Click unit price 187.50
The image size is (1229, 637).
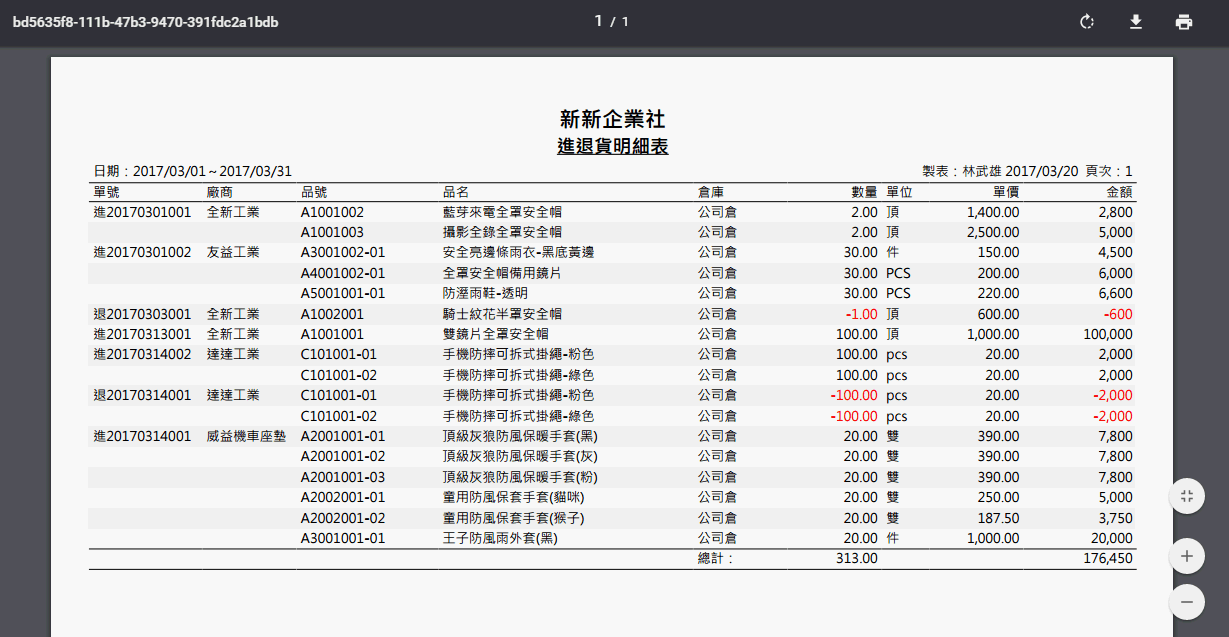1000,518
